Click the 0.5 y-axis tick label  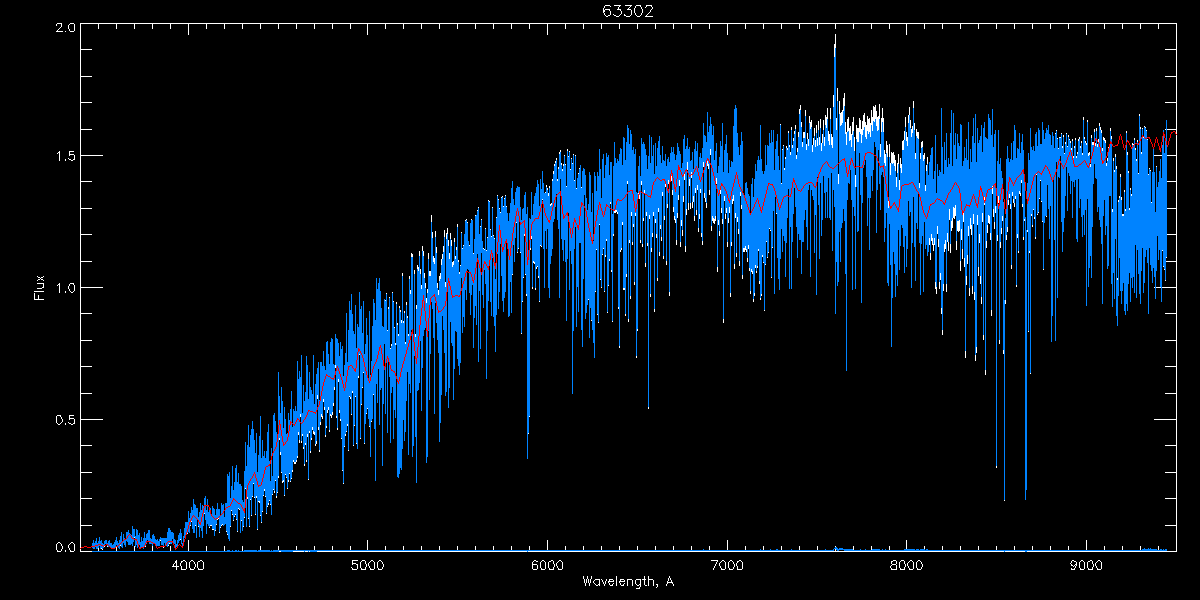pos(64,419)
